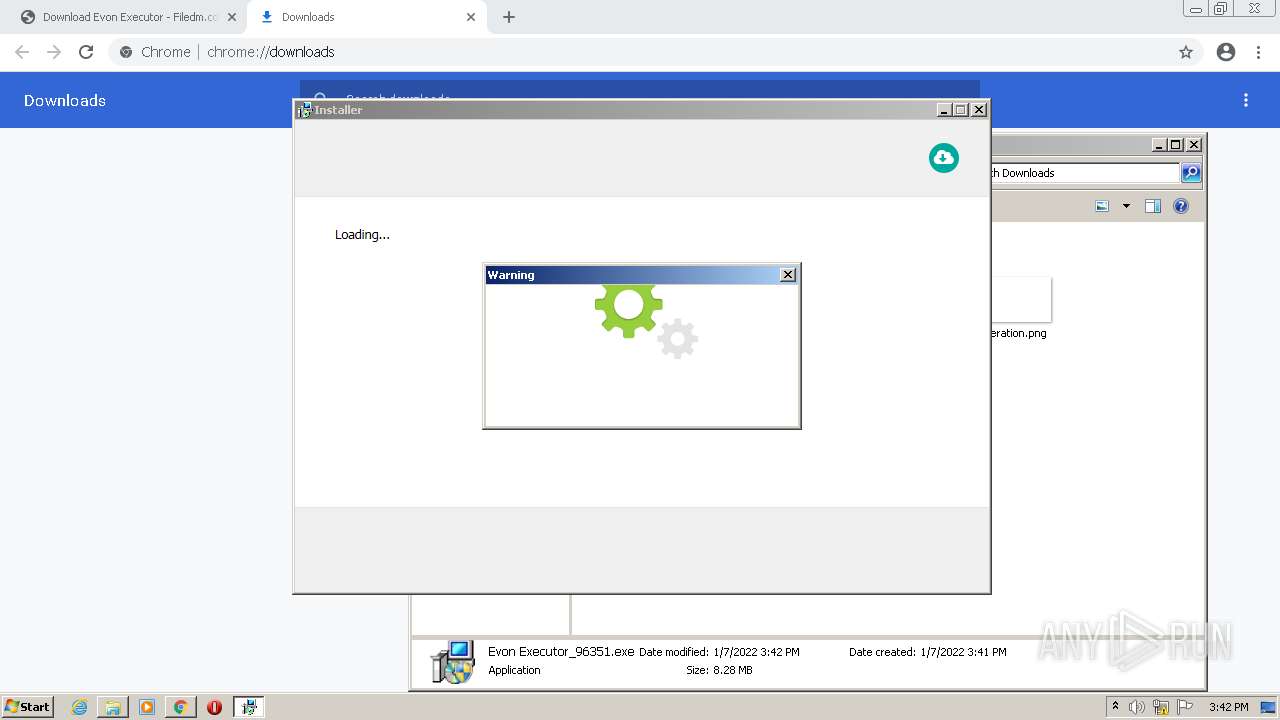The height and width of the screenshot is (720, 1280).
Task: Click the Explorer search magnifier button
Action: click(1190, 173)
